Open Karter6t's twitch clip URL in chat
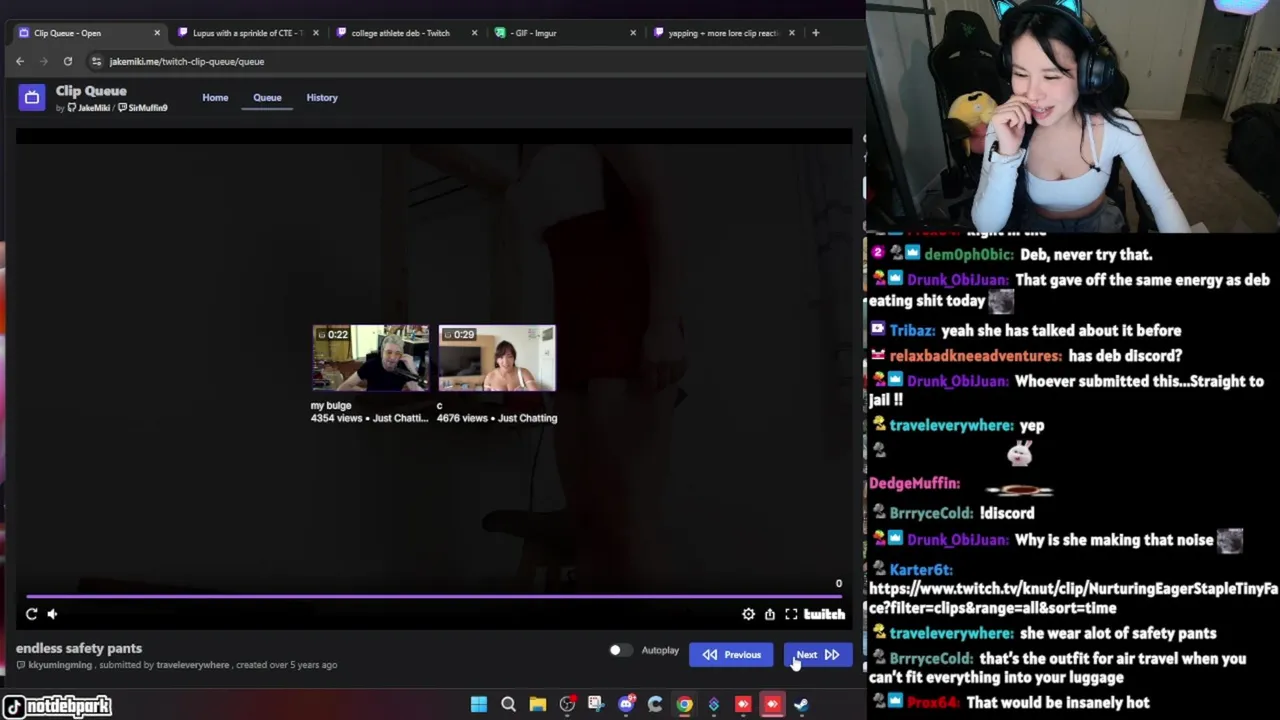The image size is (1280, 720). click(1073, 598)
